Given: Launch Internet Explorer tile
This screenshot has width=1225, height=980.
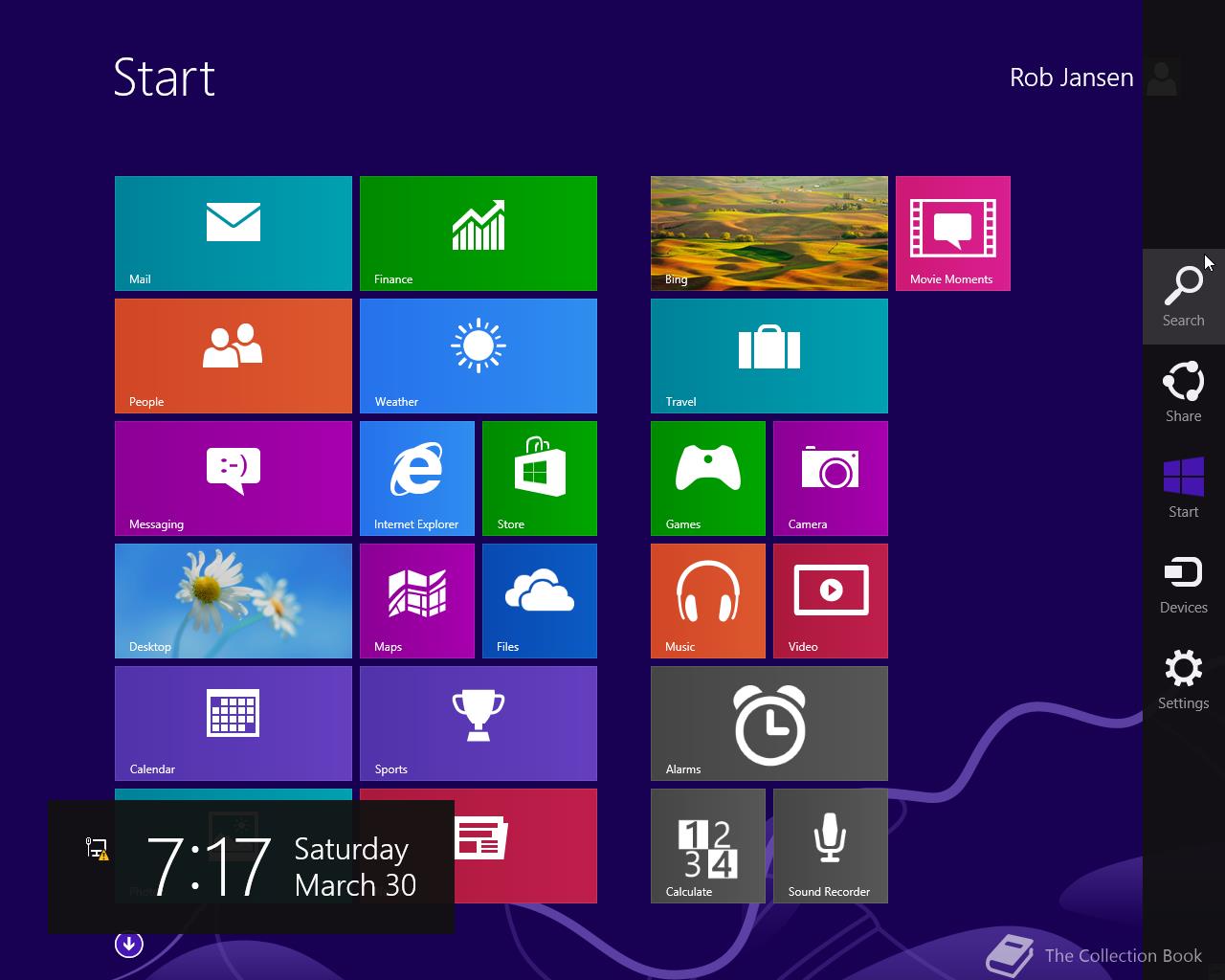Looking at the screenshot, I should coord(417,479).
